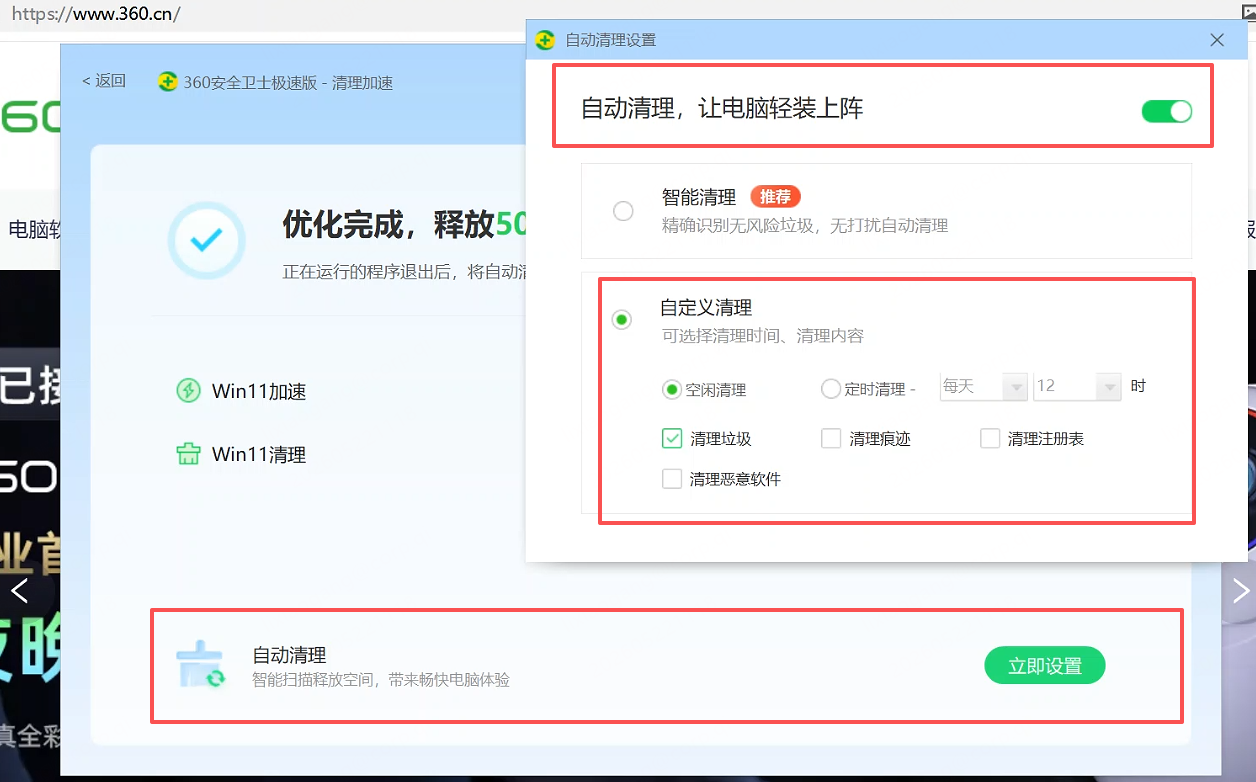Click the Win11清理 basket icon

[x=188, y=455]
